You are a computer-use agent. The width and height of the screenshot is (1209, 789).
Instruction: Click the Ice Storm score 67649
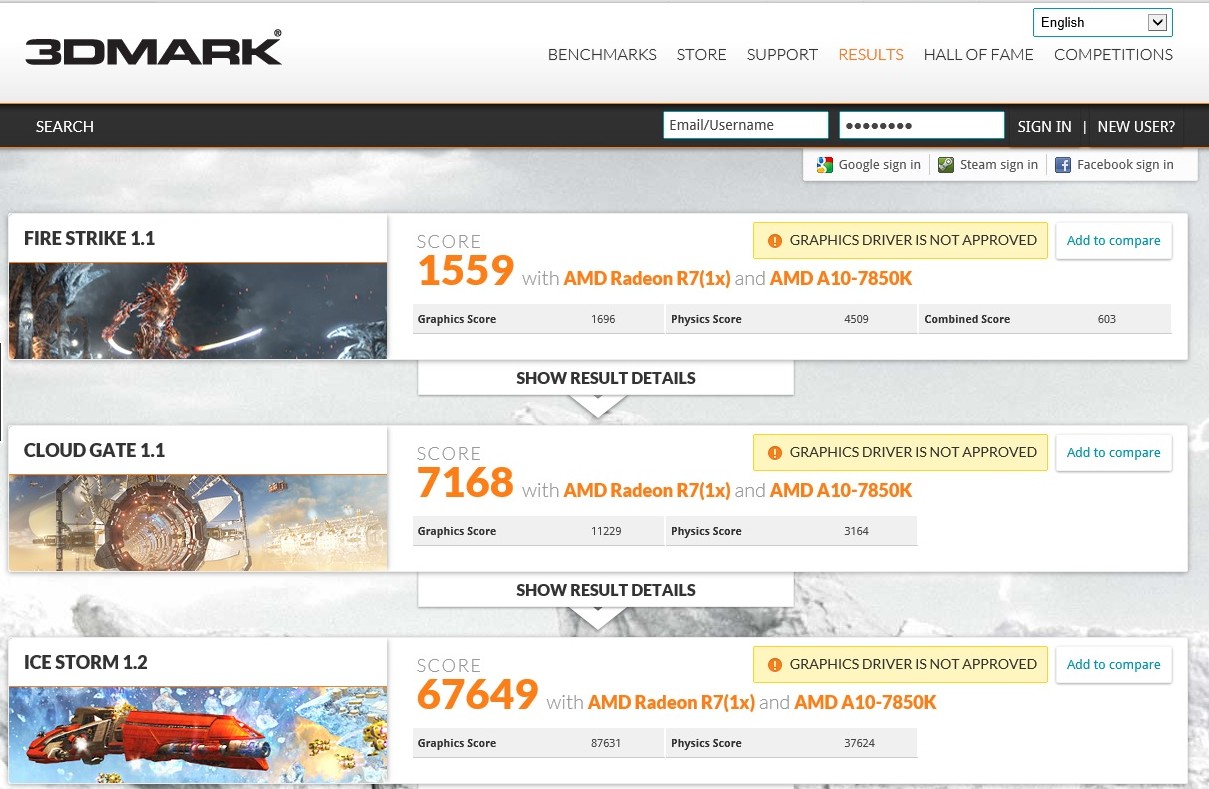(478, 694)
